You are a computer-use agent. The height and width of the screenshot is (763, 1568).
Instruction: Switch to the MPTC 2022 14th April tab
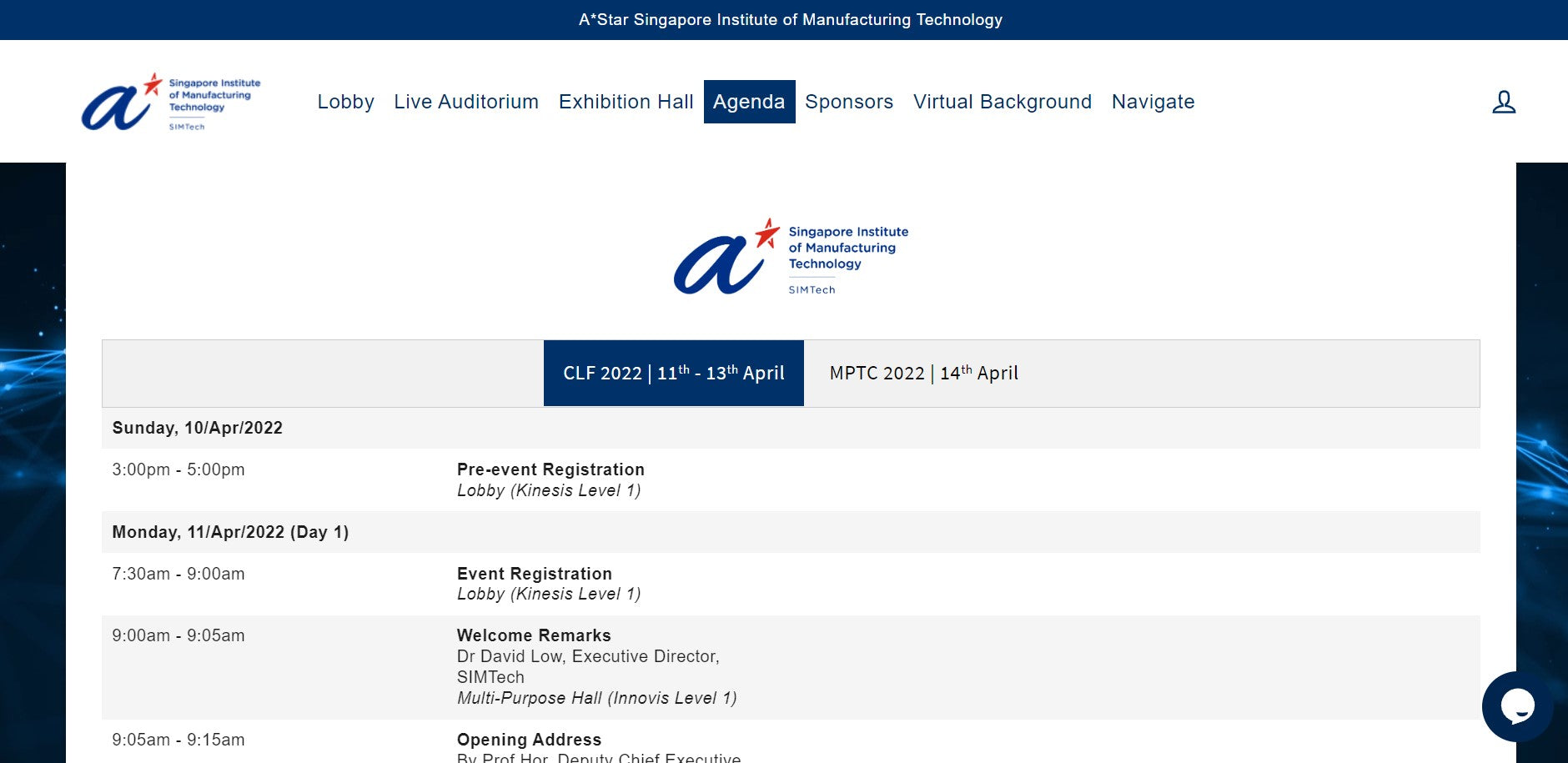tap(923, 373)
